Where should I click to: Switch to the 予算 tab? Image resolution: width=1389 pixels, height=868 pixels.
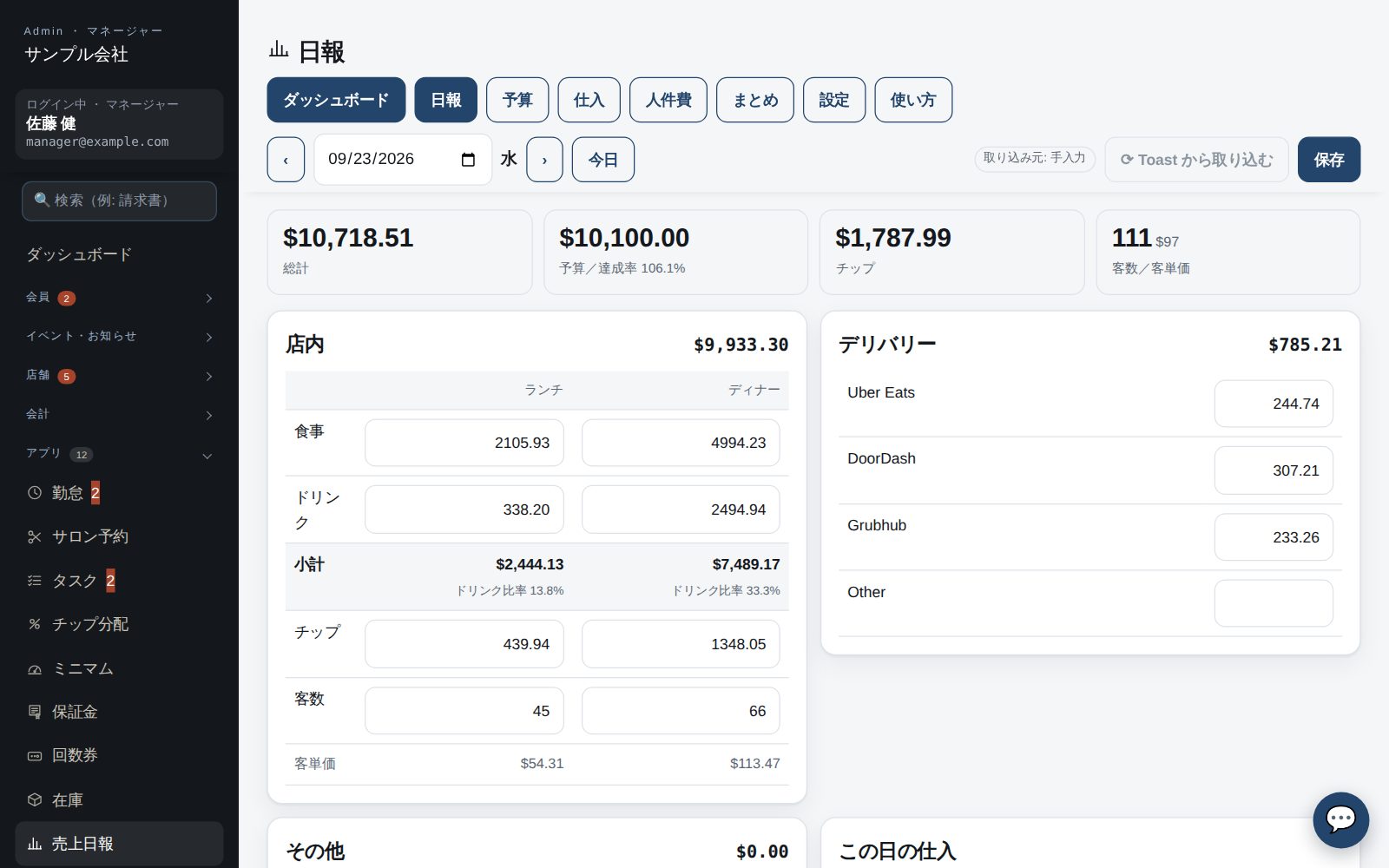517,100
